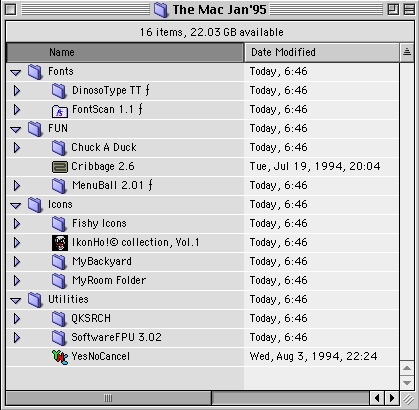
Task: Click the vertical scroll up arrow
Action: pyautogui.click(x=407, y=368)
